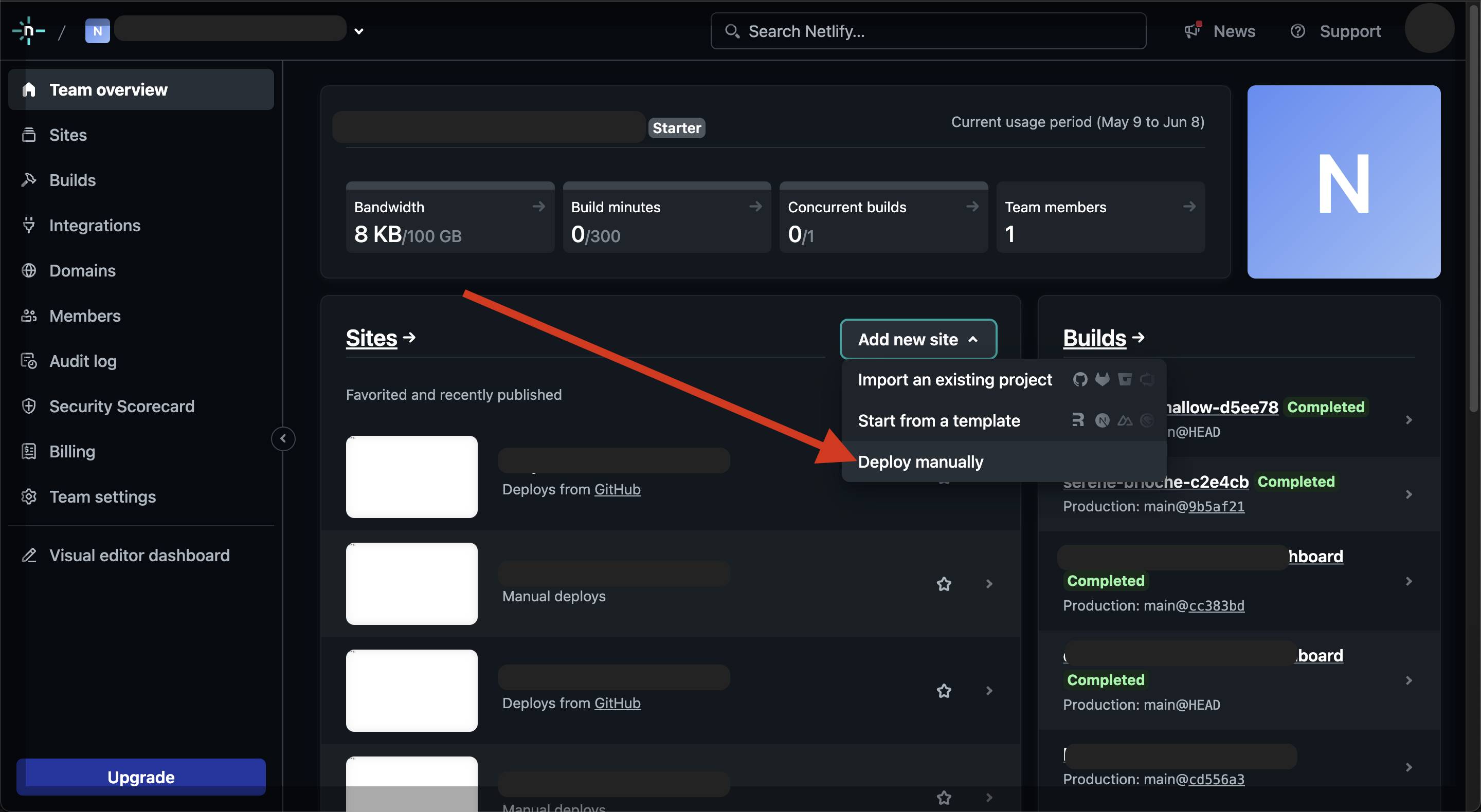Image resolution: width=1481 pixels, height=812 pixels.
Task: Click GitHub link on first site row
Action: click(617, 489)
